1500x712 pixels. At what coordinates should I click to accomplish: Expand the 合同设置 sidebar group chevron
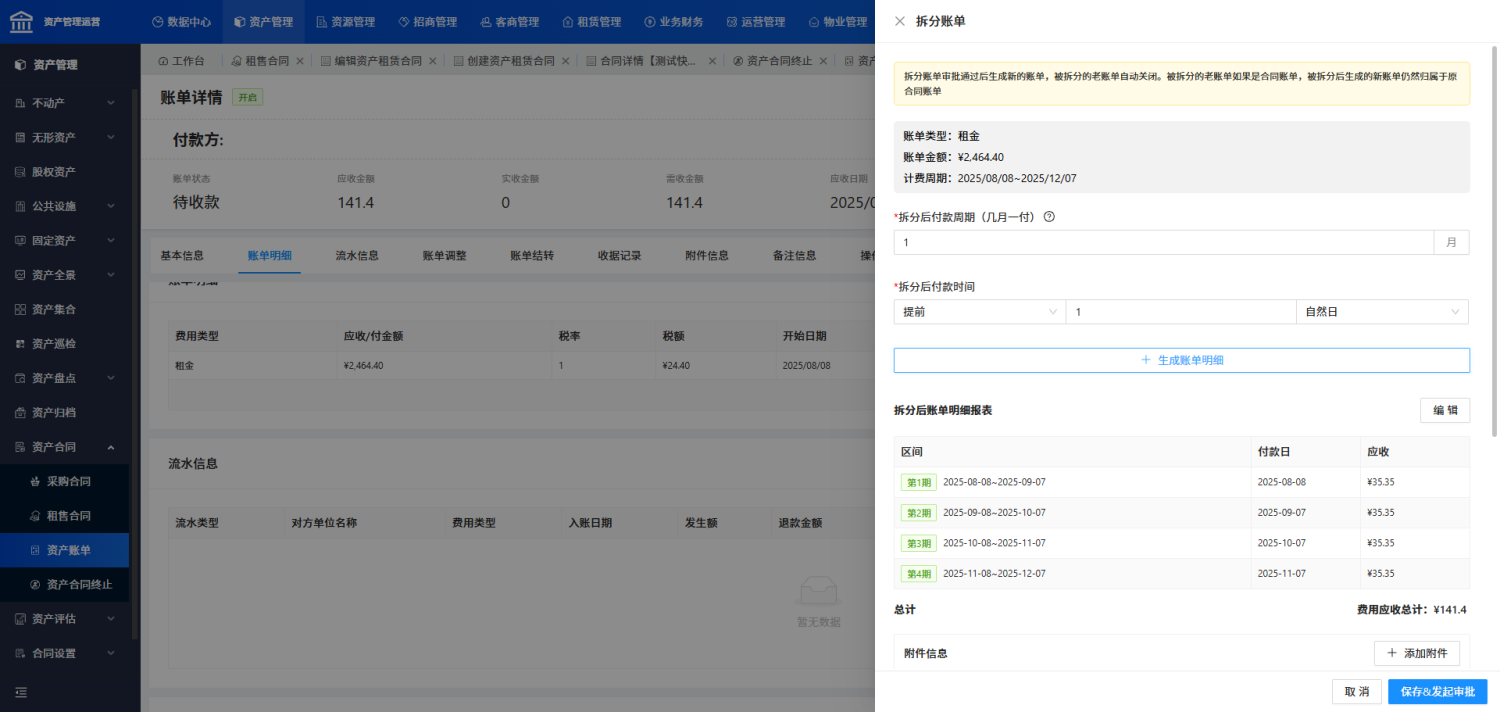[x=111, y=653]
